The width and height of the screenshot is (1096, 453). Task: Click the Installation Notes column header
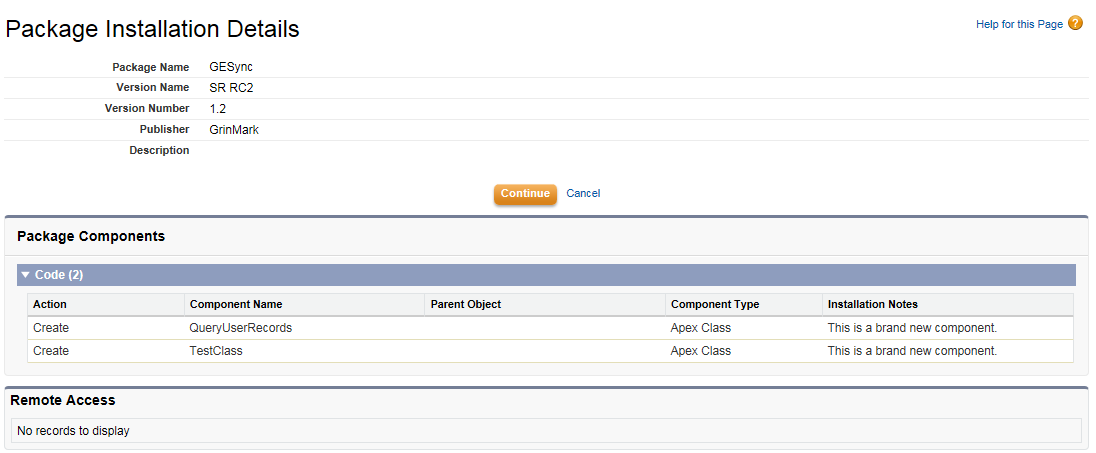(872, 305)
